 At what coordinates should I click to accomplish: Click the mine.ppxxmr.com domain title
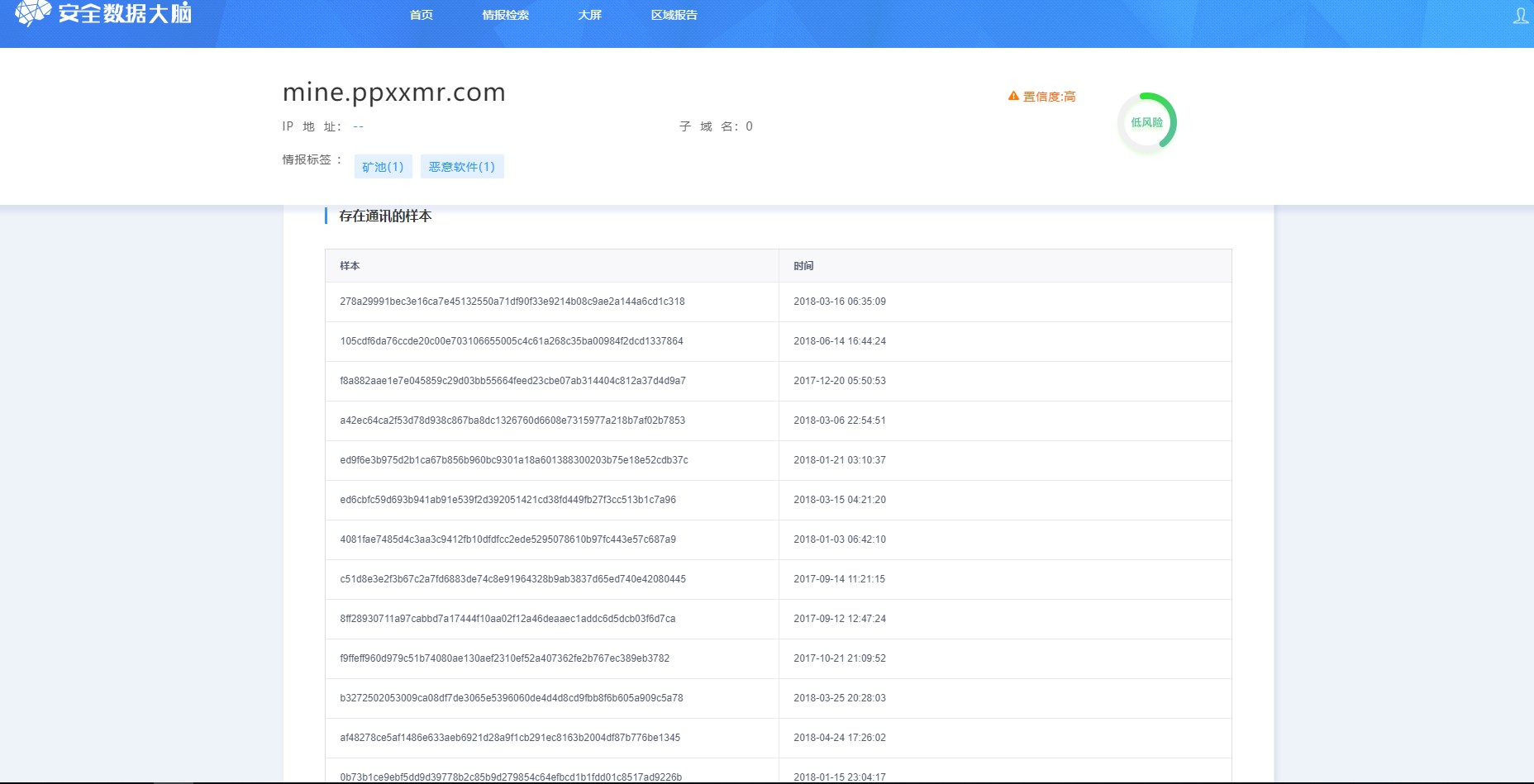(x=394, y=92)
